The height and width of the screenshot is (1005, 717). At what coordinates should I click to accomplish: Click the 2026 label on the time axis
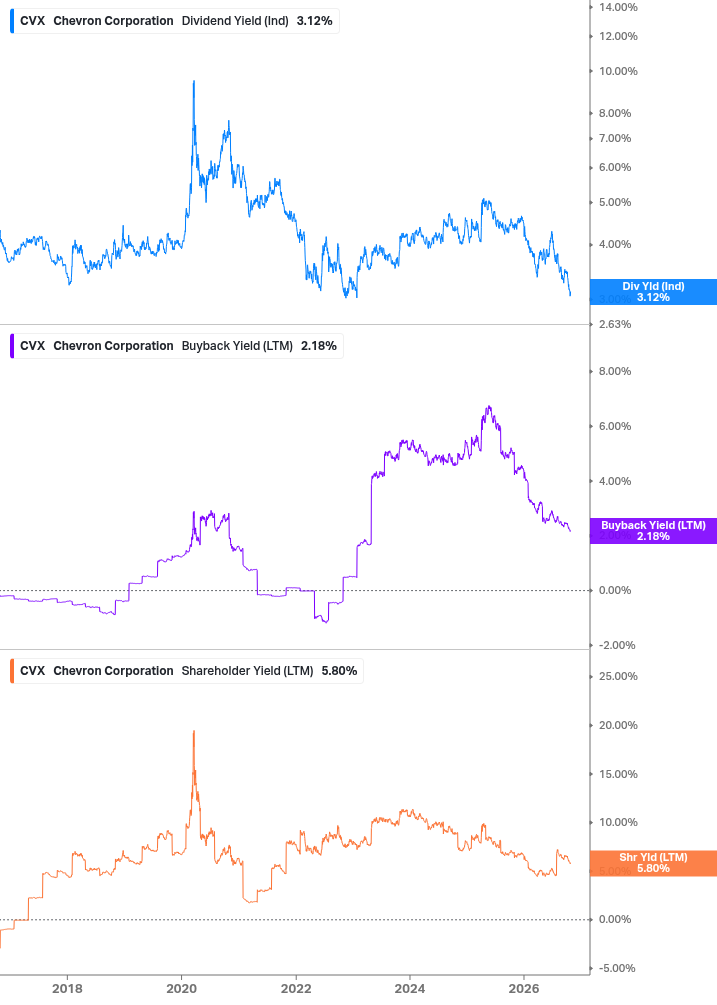pyautogui.click(x=524, y=988)
